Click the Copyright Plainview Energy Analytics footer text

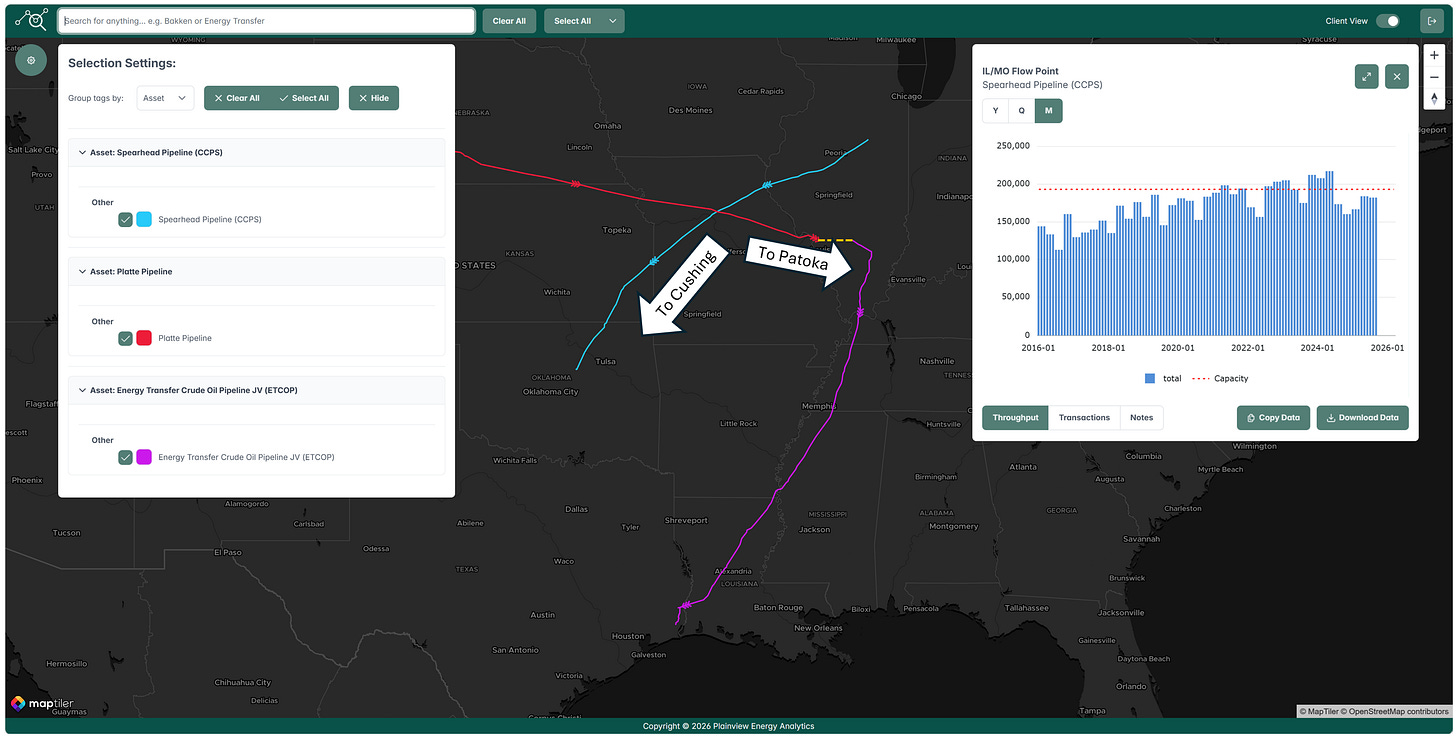tap(728, 726)
